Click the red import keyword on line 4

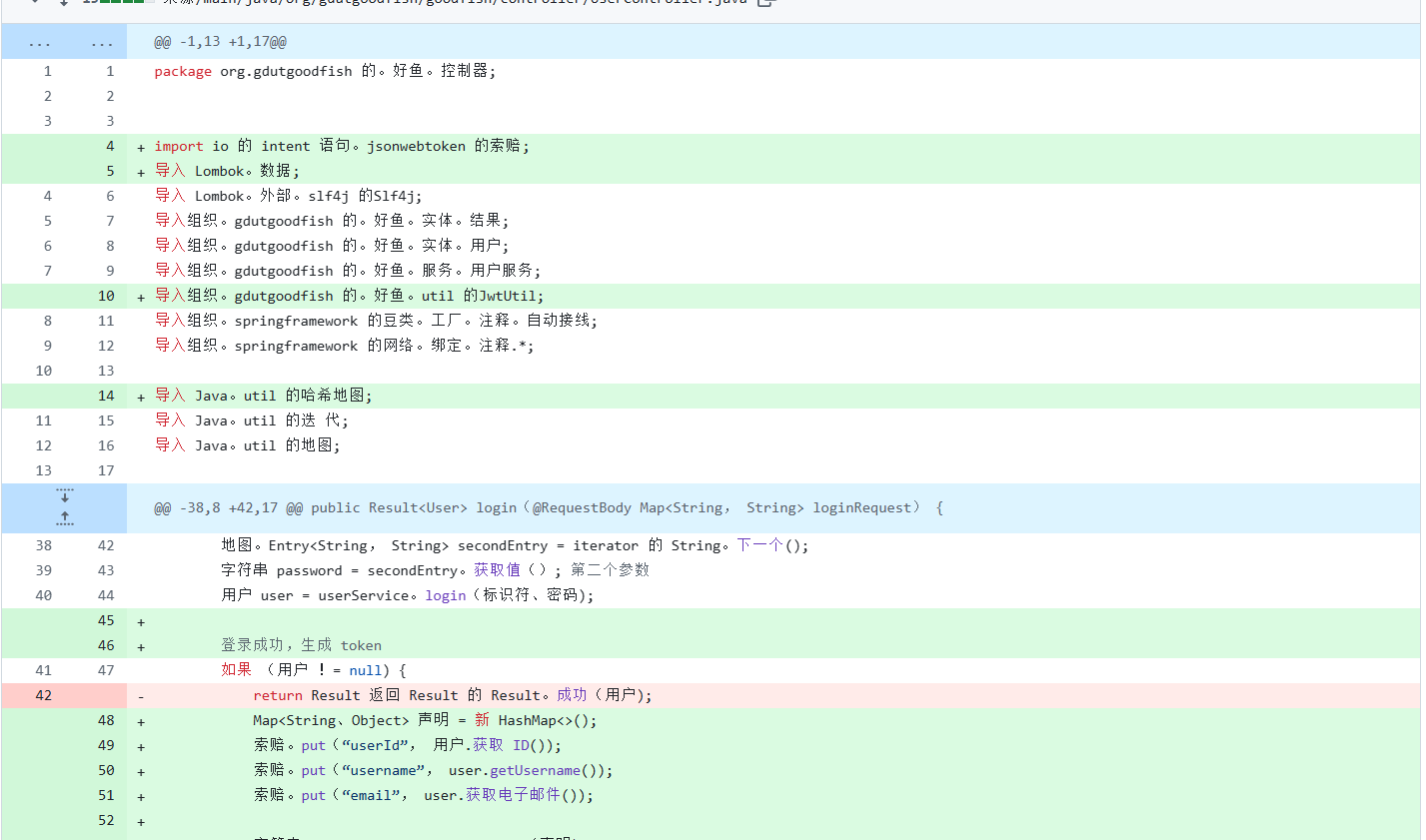(x=179, y=146)
